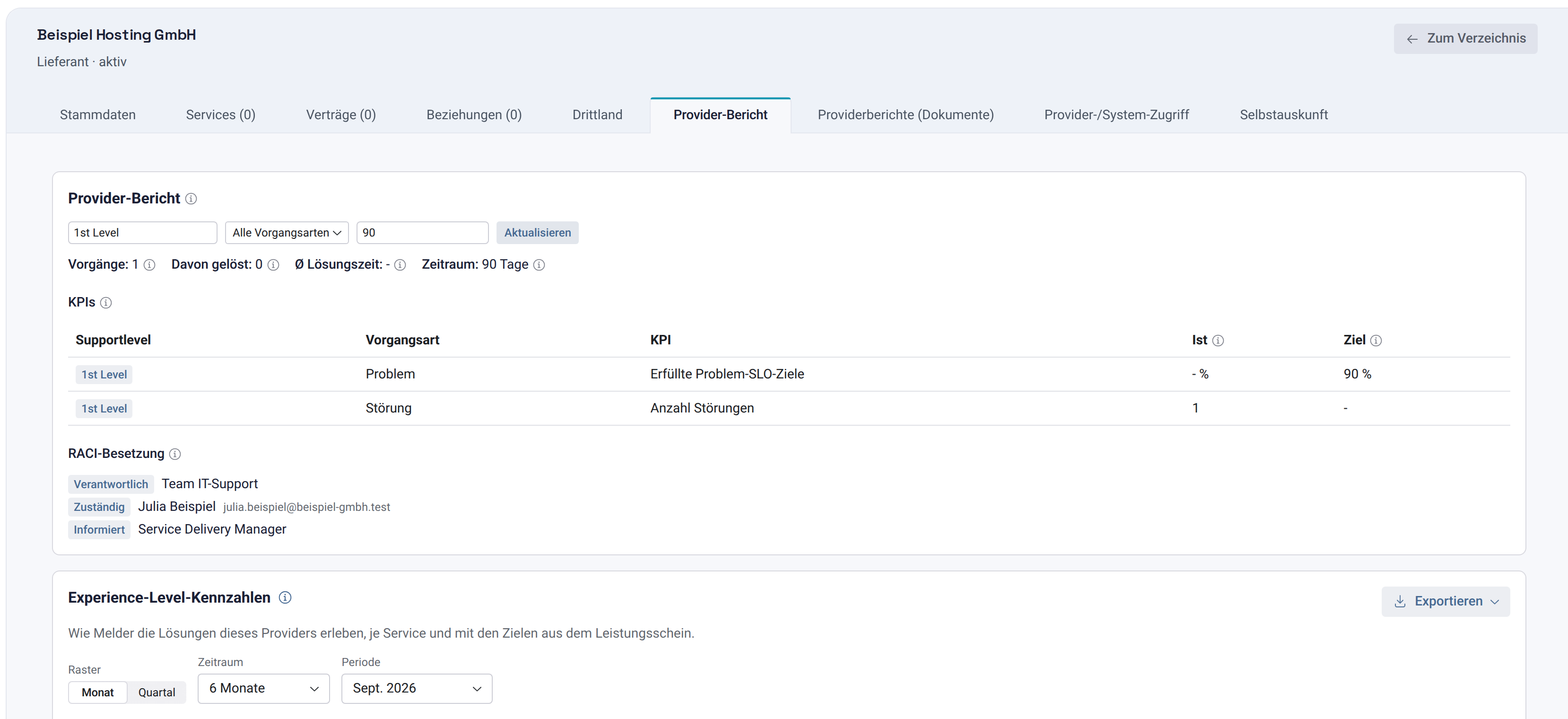
Task: Click 1st Level support level input field
Action: pyautogui.click(x=142, y=233)
